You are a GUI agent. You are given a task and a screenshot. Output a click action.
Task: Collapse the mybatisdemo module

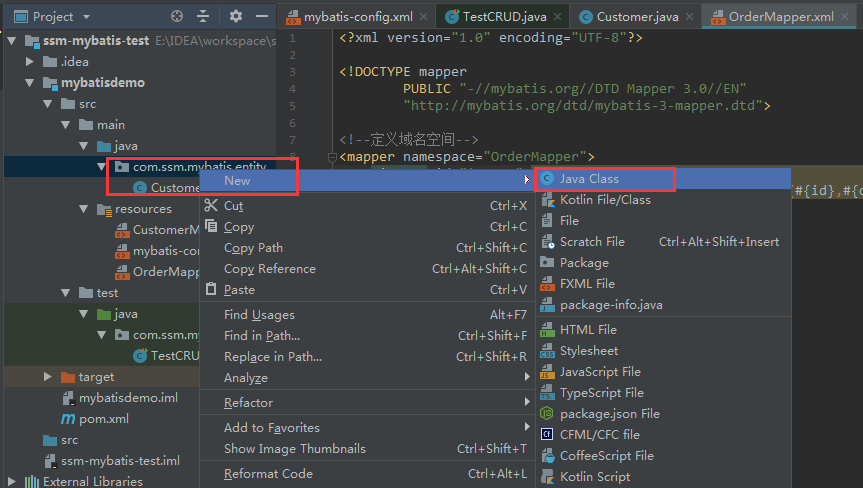[30, 83]
